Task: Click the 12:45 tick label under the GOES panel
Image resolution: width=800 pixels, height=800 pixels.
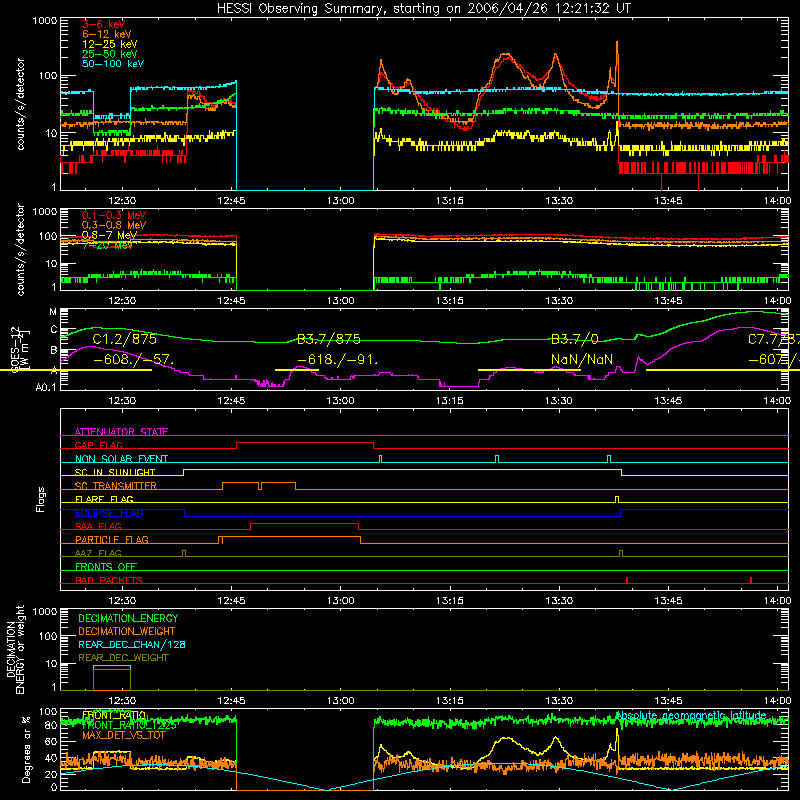Action: coord(231,401)
